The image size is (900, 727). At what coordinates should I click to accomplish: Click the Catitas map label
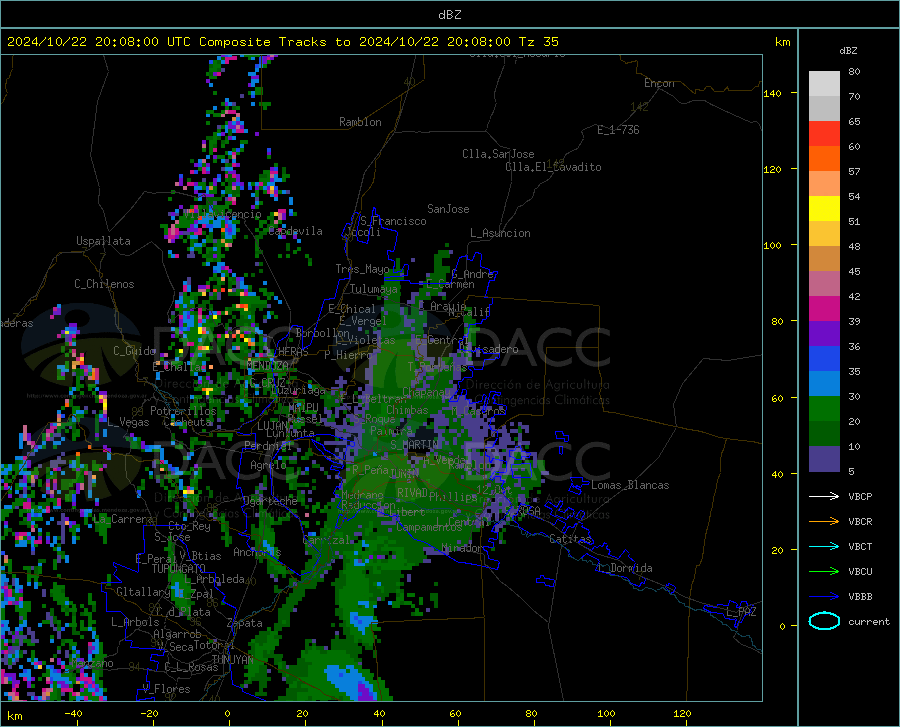point(571,539)
